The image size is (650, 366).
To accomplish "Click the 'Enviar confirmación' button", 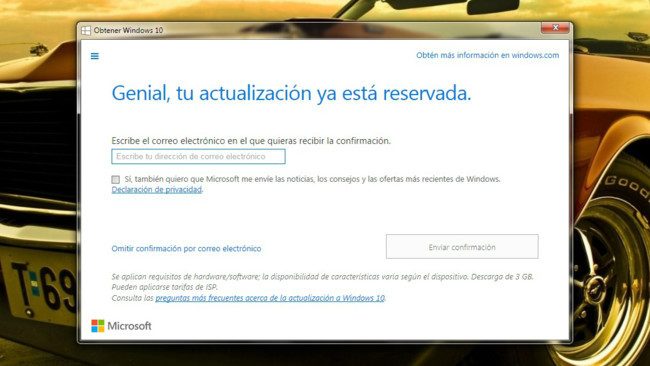I will click(x=462, y=247).
